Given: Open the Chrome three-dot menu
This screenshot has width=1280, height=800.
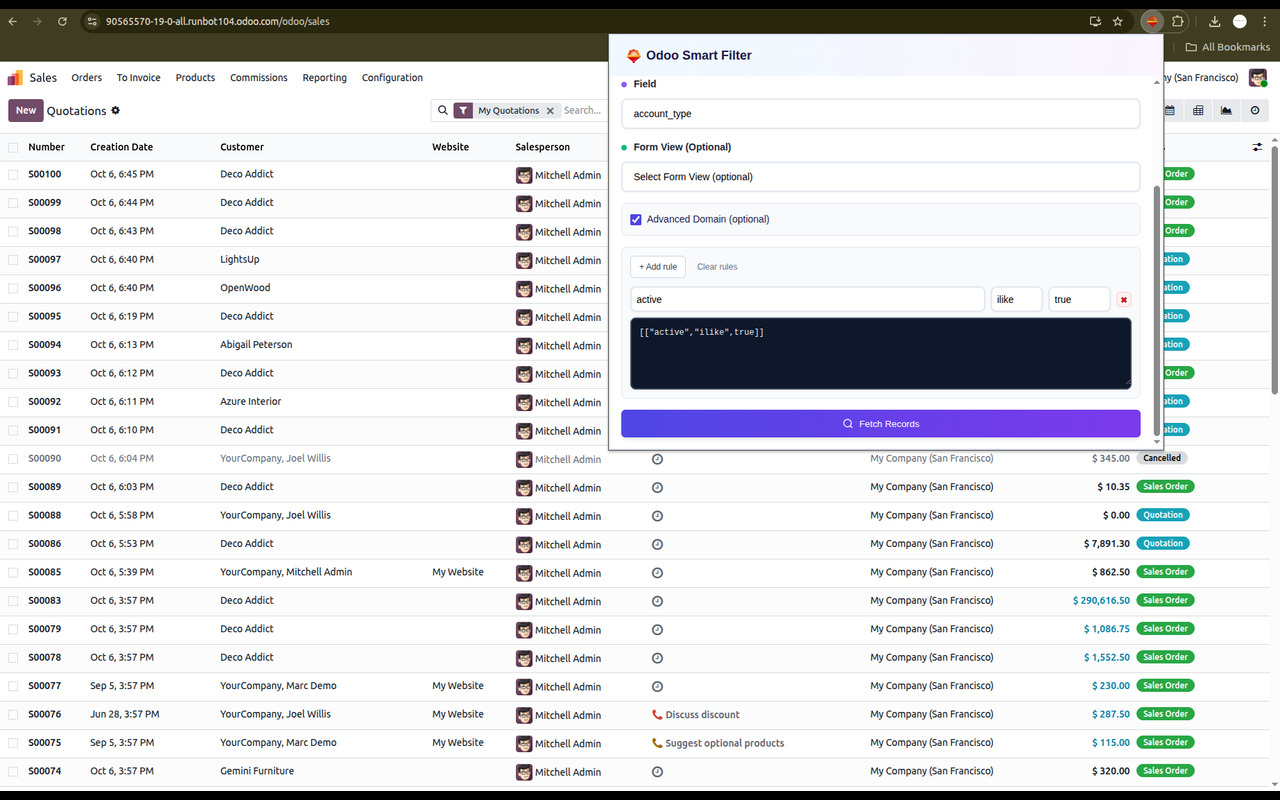Looking at the screenshot, I should (1264, 21).
